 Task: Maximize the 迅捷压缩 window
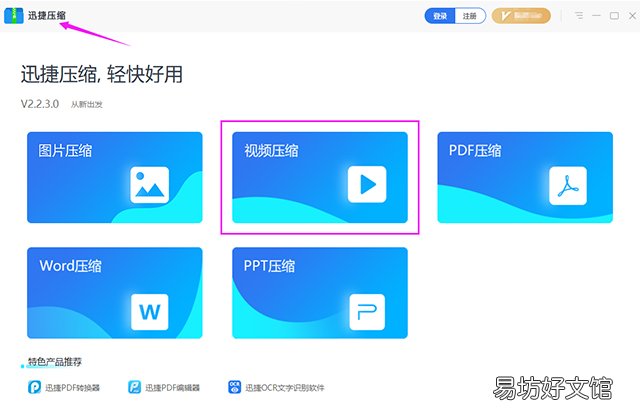pos(614,16)
